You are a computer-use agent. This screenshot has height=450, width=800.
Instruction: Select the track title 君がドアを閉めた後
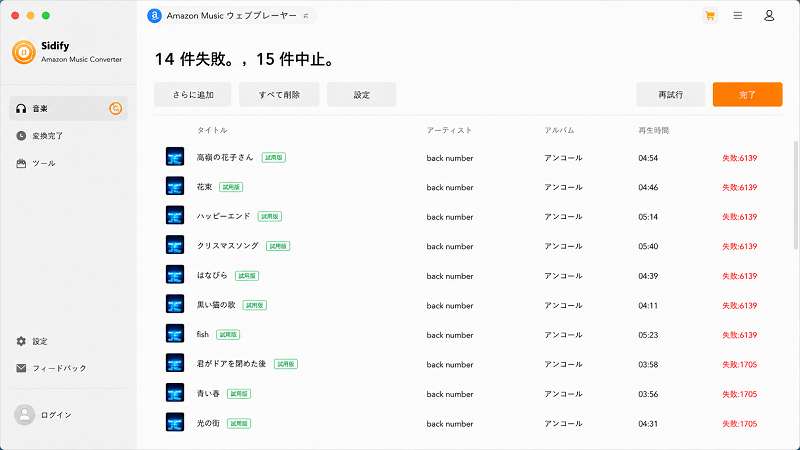point(232,364)
